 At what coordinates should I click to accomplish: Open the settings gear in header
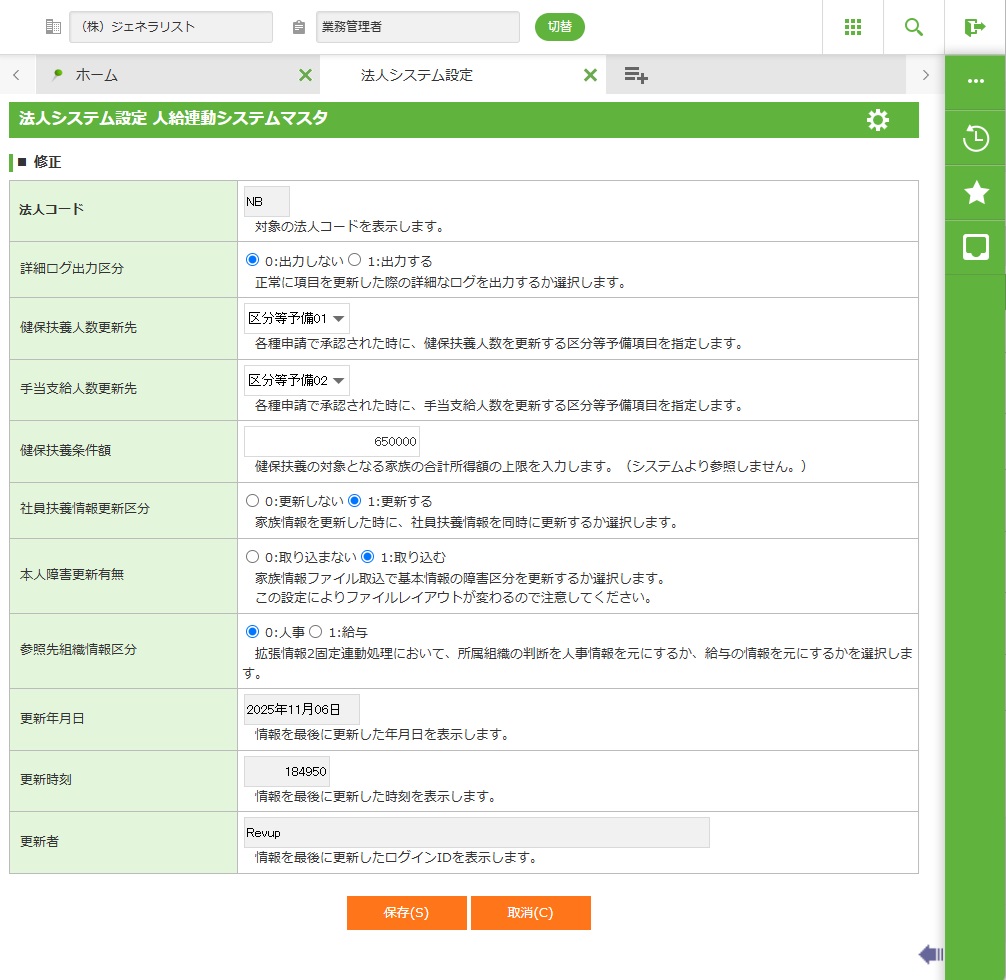pos(877,120)
